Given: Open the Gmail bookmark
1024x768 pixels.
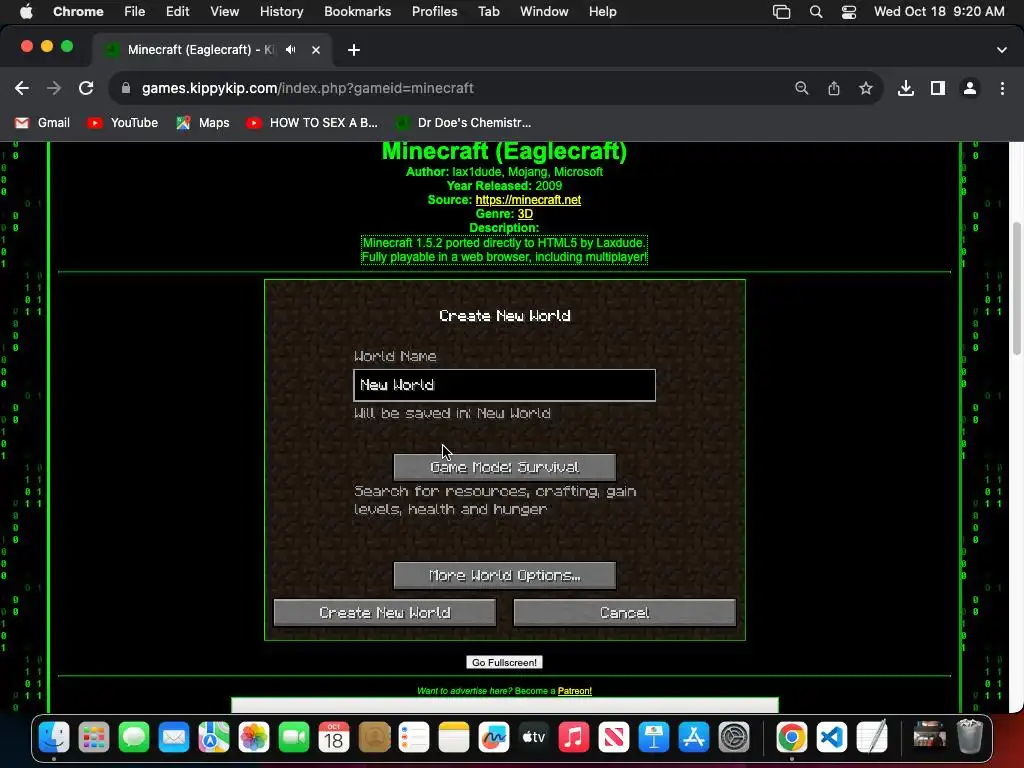Looking at the screenshot, I should point(42,123).
